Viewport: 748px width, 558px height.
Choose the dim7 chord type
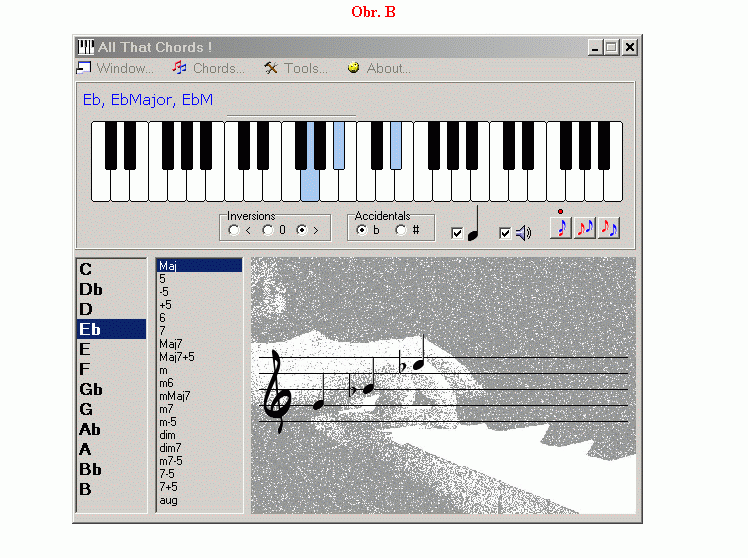pos(199,448)
